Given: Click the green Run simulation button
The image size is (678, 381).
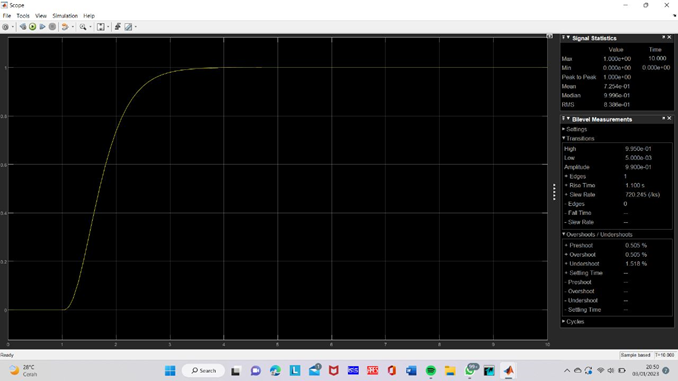Looking at the screenshot, I should 32,27.
